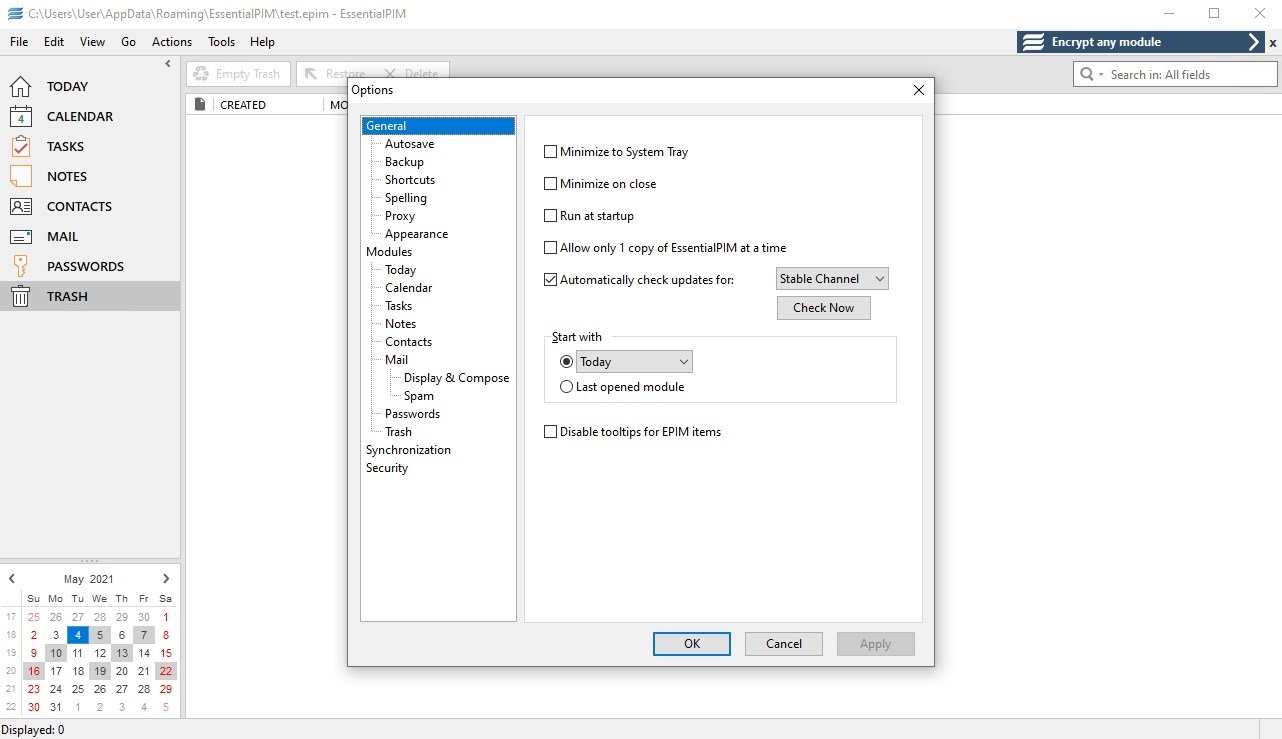Select Appearance in the options tree

(x=416, y=234)
